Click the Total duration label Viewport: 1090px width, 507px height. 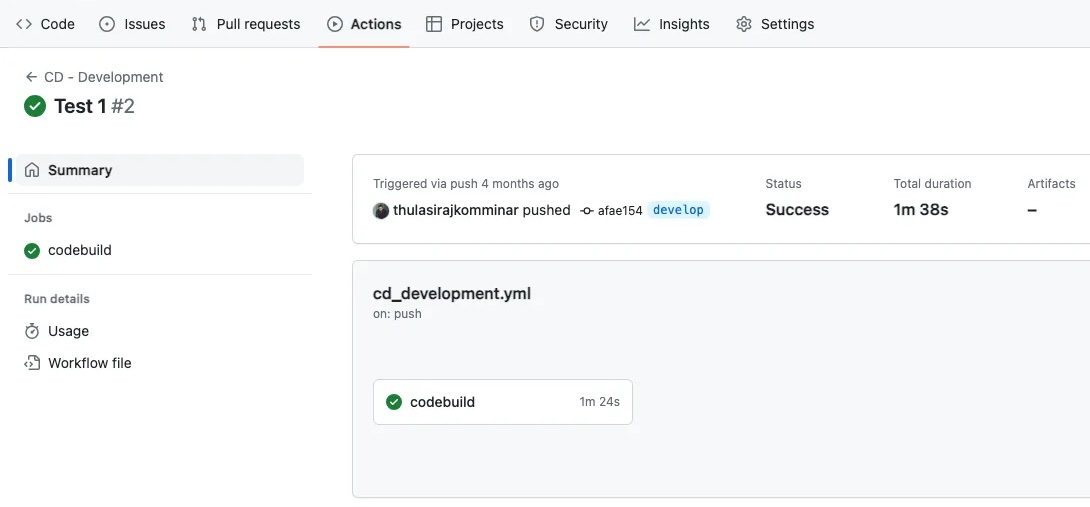coord(932,184)
